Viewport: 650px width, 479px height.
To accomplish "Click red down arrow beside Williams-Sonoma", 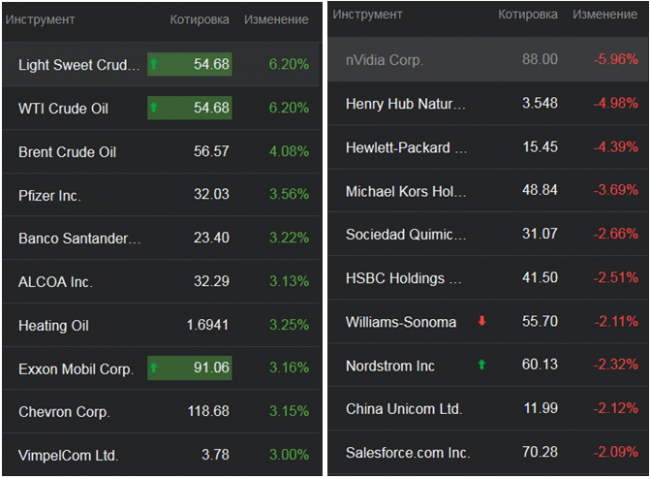I will pyautogui.click(x=482, y=321).
